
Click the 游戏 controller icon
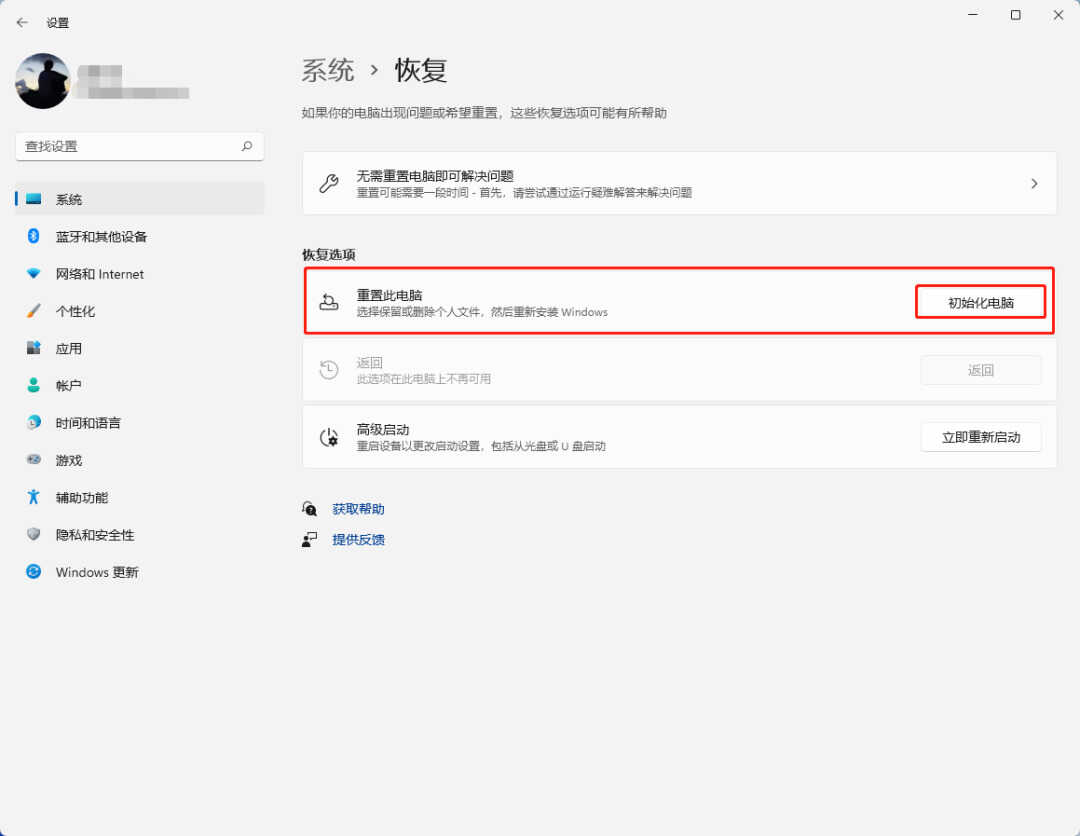point(33,459)
